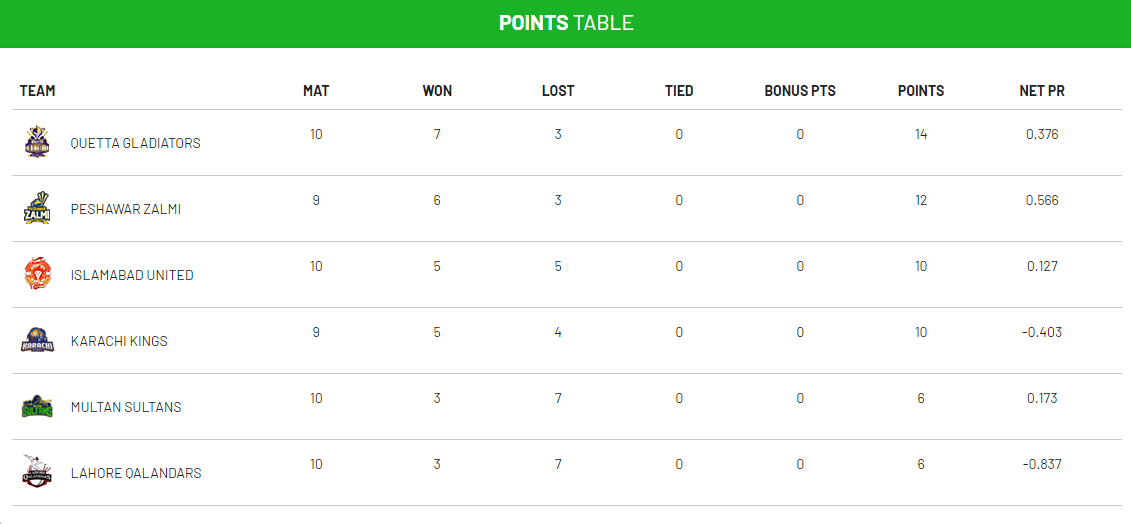Sort by the WON column header
The width and height of the screenshot is (1131, 524).
[x=437, y=91]
